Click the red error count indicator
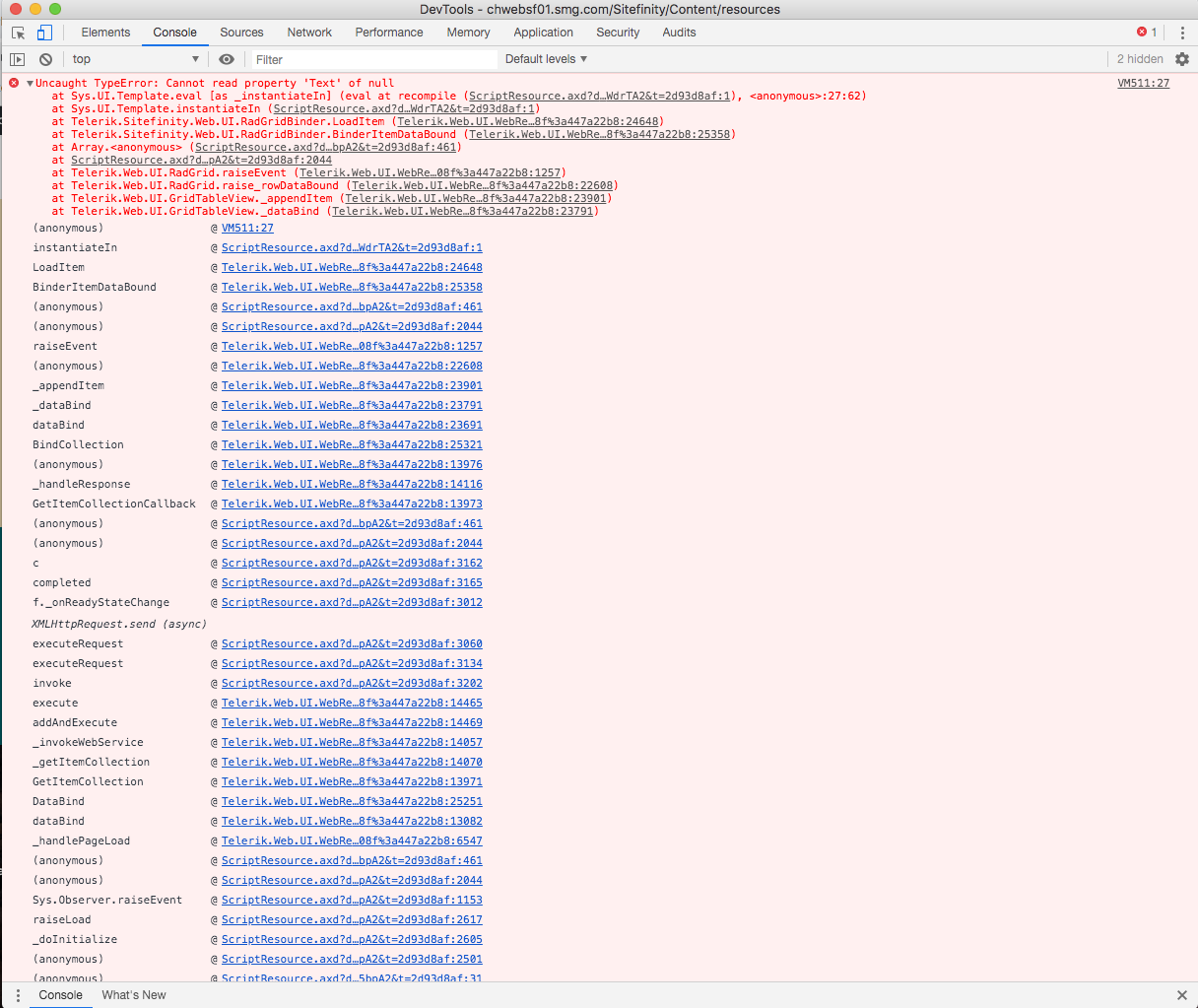 [1147, 33]
